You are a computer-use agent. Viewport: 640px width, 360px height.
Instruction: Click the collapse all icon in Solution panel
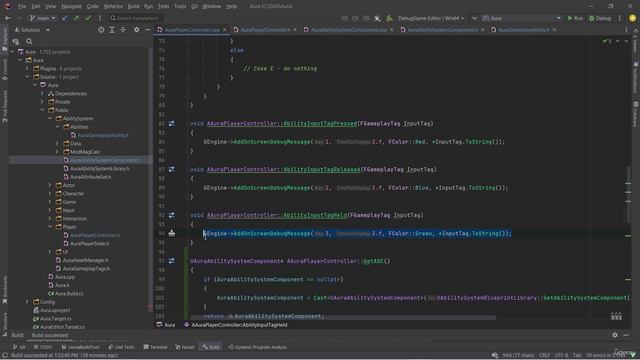point(123,30)
